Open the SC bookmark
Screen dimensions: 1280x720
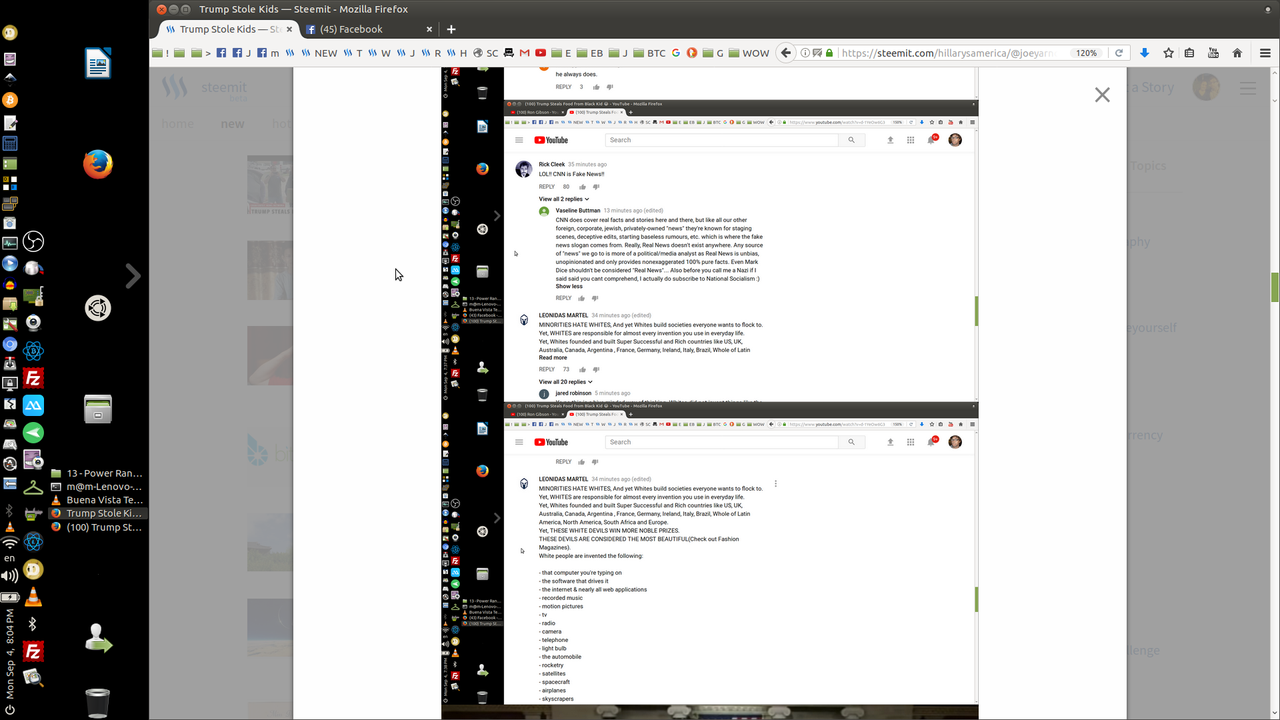click(486, 53)
